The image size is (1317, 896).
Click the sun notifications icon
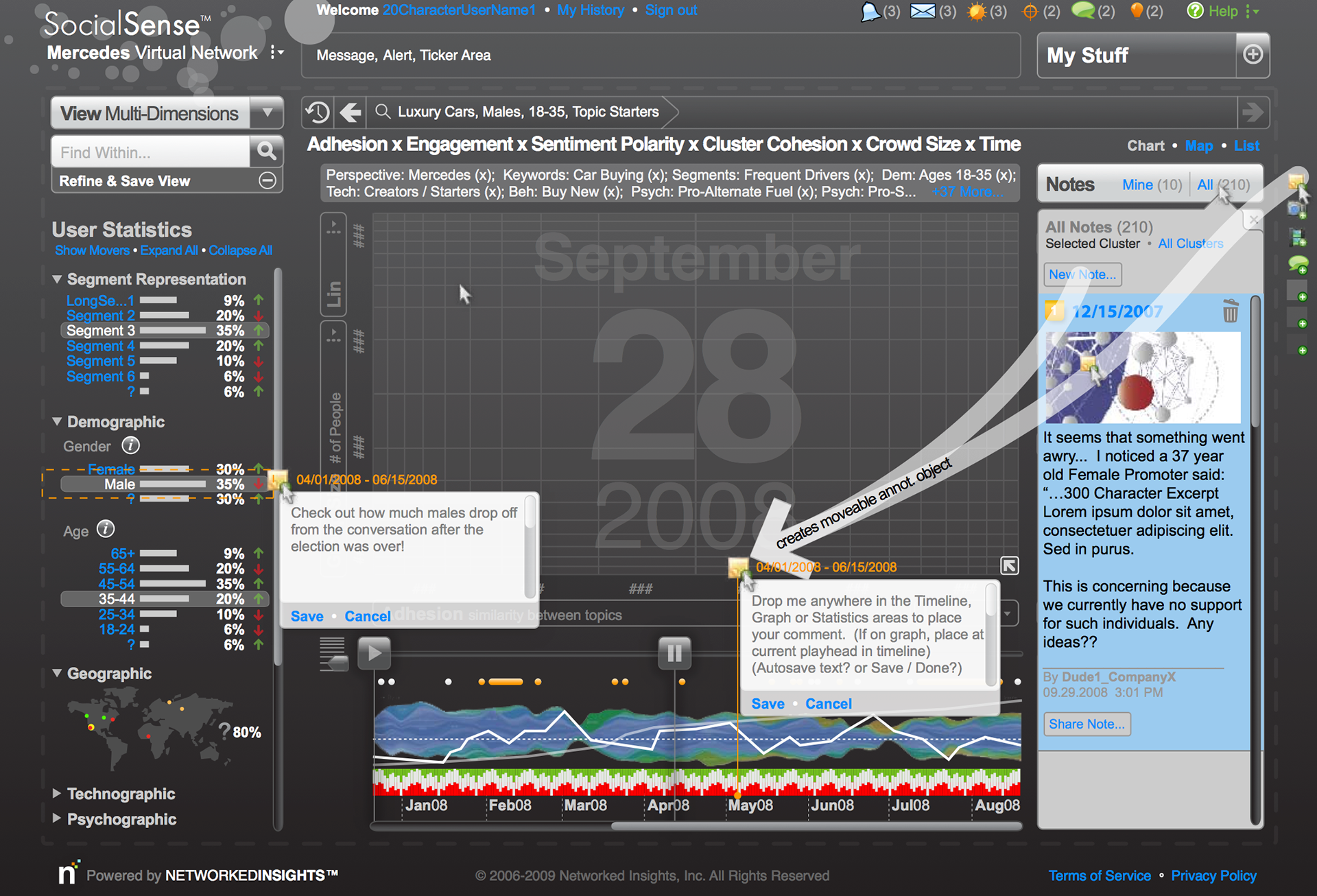click(976, 12)
